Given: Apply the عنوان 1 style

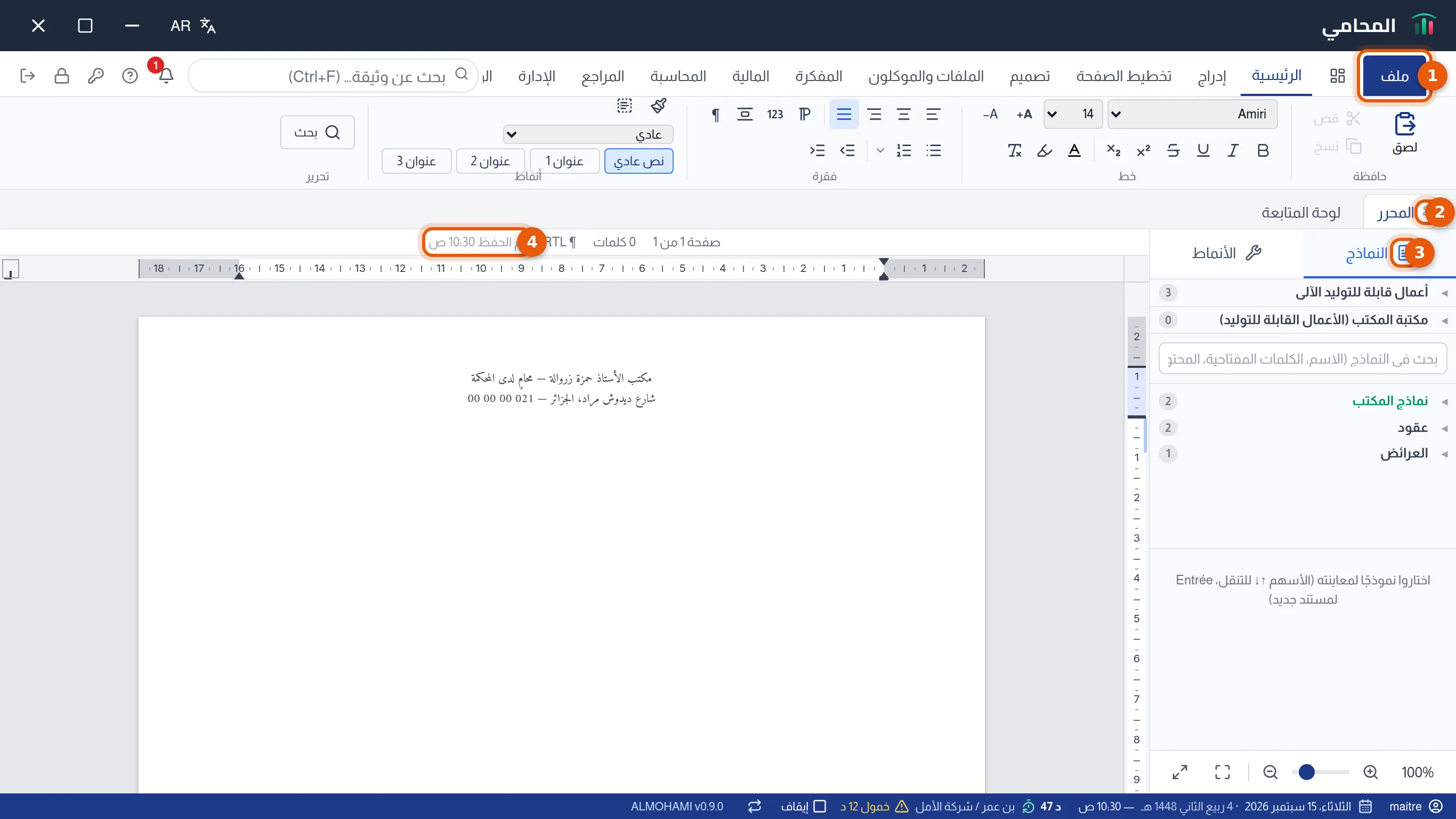Looking at the screenshot, I should [564, 161].
